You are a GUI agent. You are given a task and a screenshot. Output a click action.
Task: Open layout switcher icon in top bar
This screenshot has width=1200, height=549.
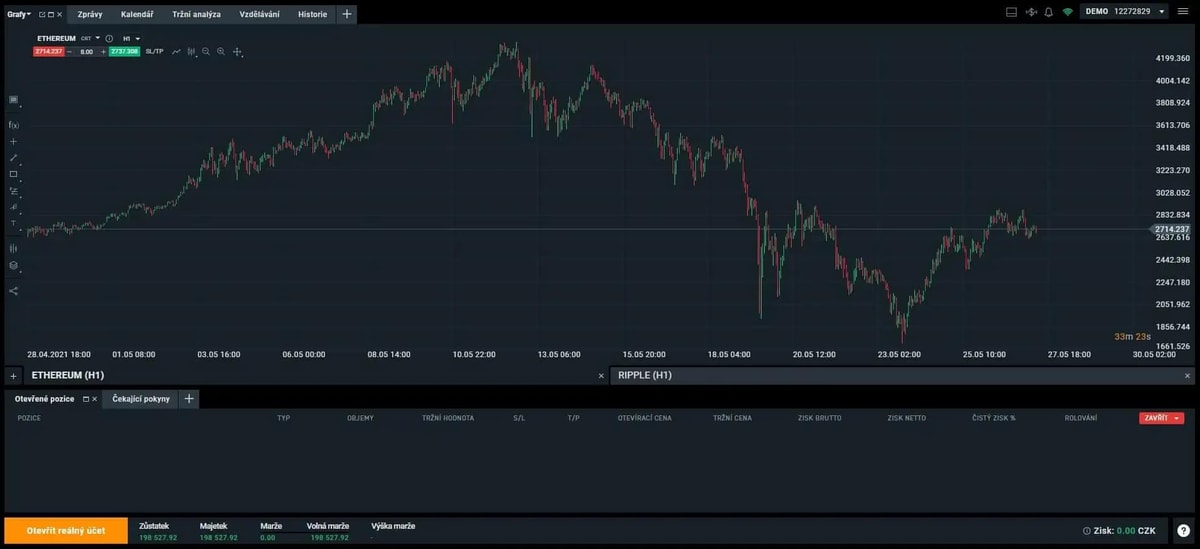point(1011,12)
